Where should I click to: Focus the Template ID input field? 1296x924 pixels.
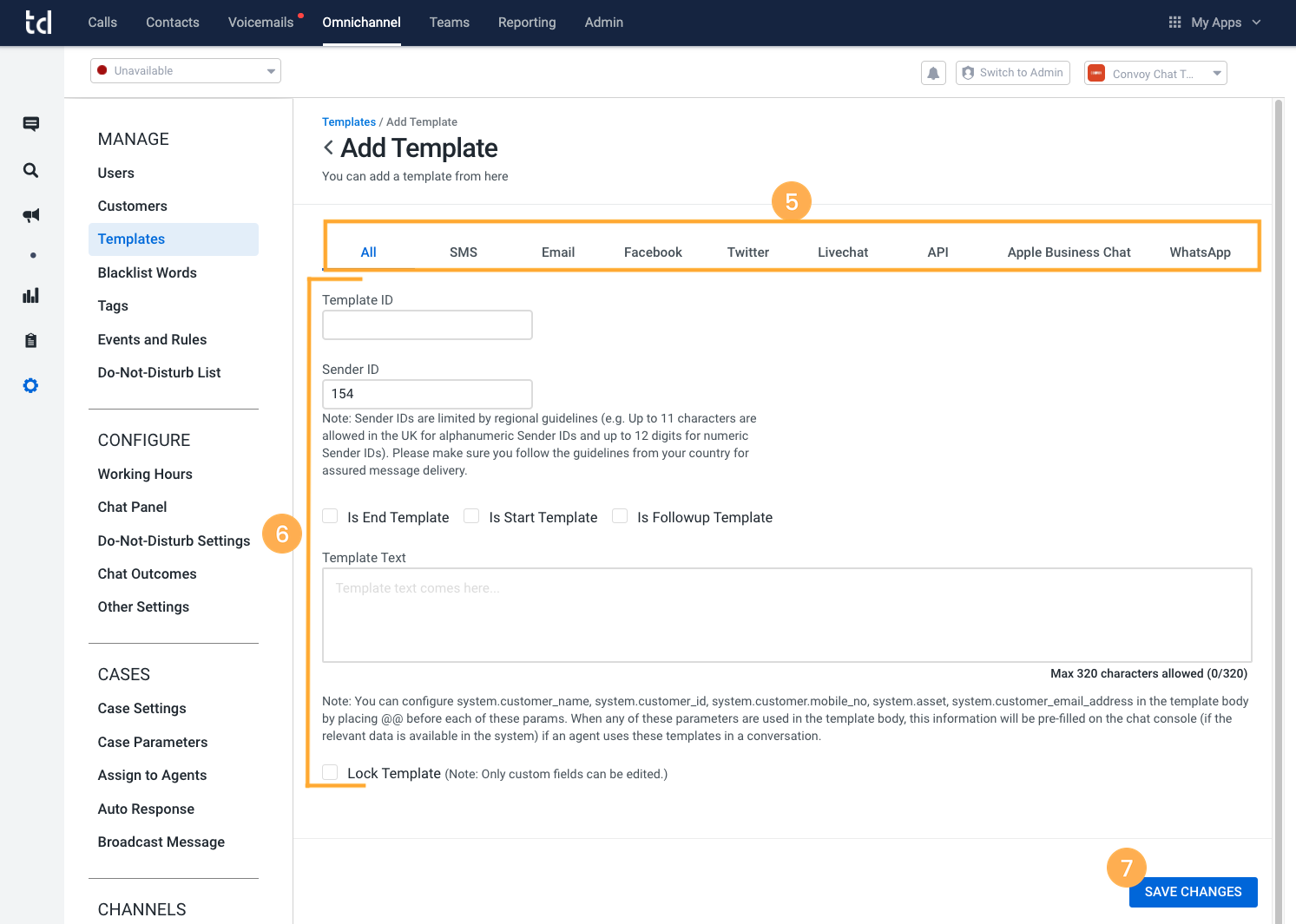(427, 324)
